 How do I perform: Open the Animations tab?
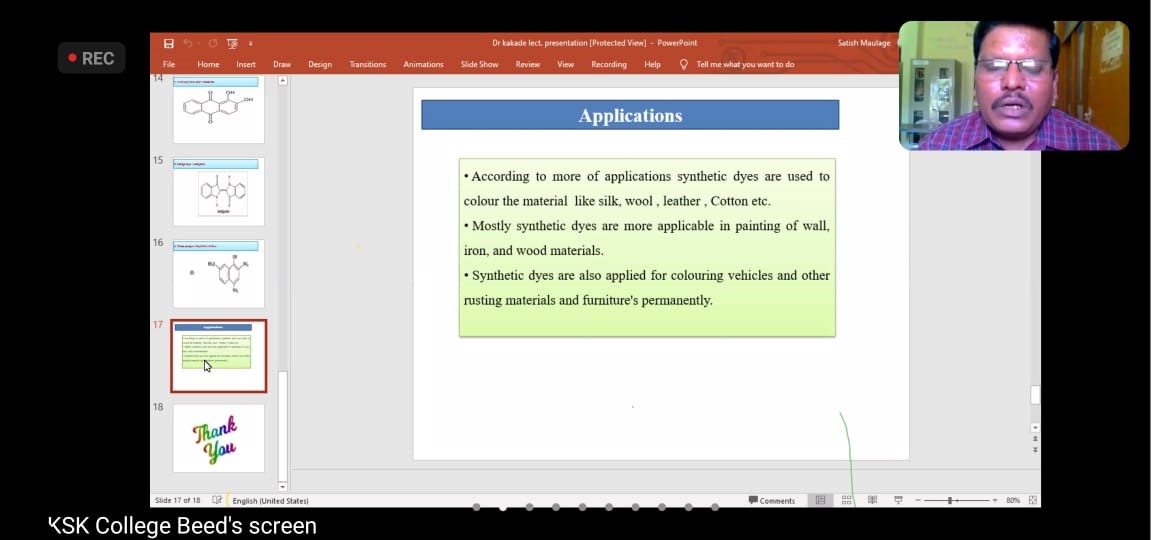pyautogui.click(x=423, y=64)
